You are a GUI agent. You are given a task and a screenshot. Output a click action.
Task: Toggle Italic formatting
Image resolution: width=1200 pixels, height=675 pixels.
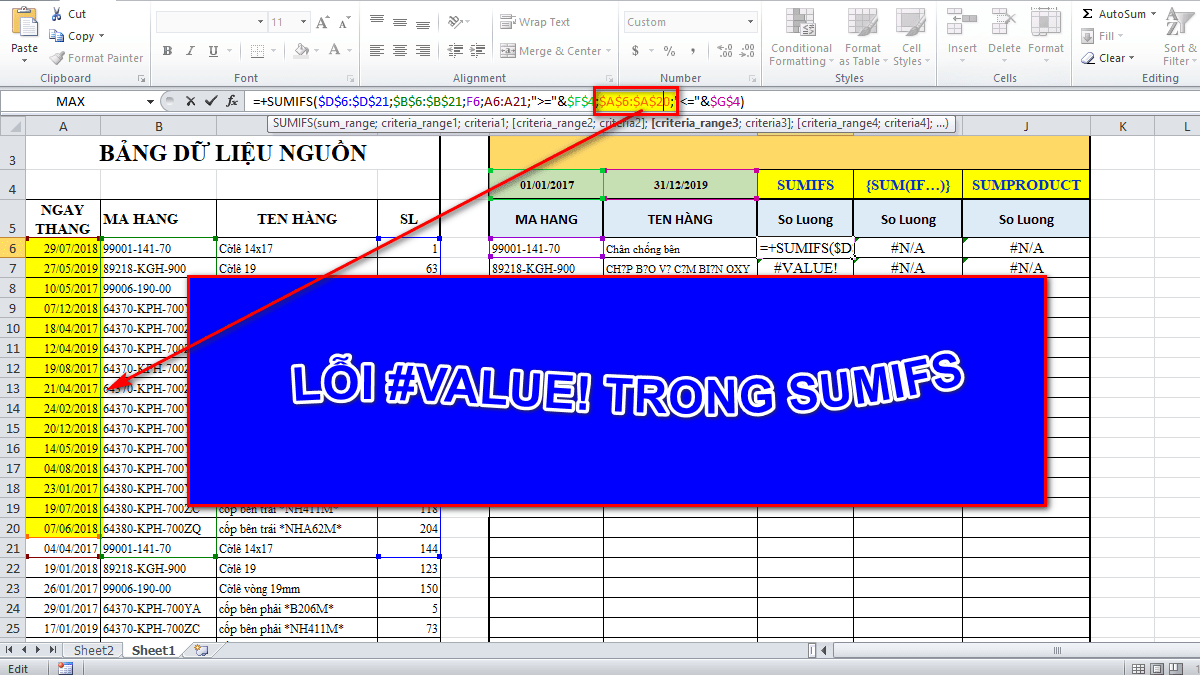[190, 51]
